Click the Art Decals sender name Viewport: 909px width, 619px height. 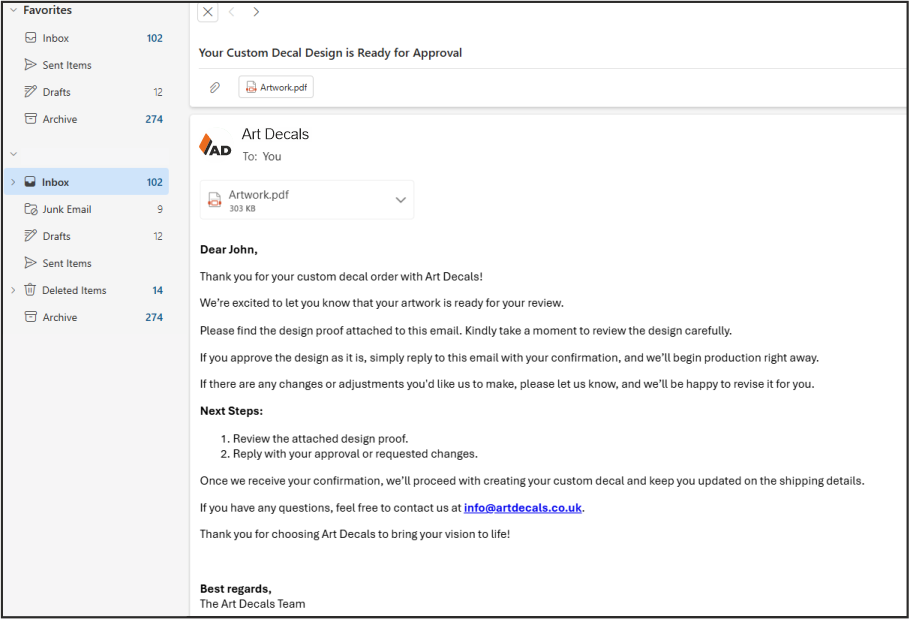coord(275,134)
